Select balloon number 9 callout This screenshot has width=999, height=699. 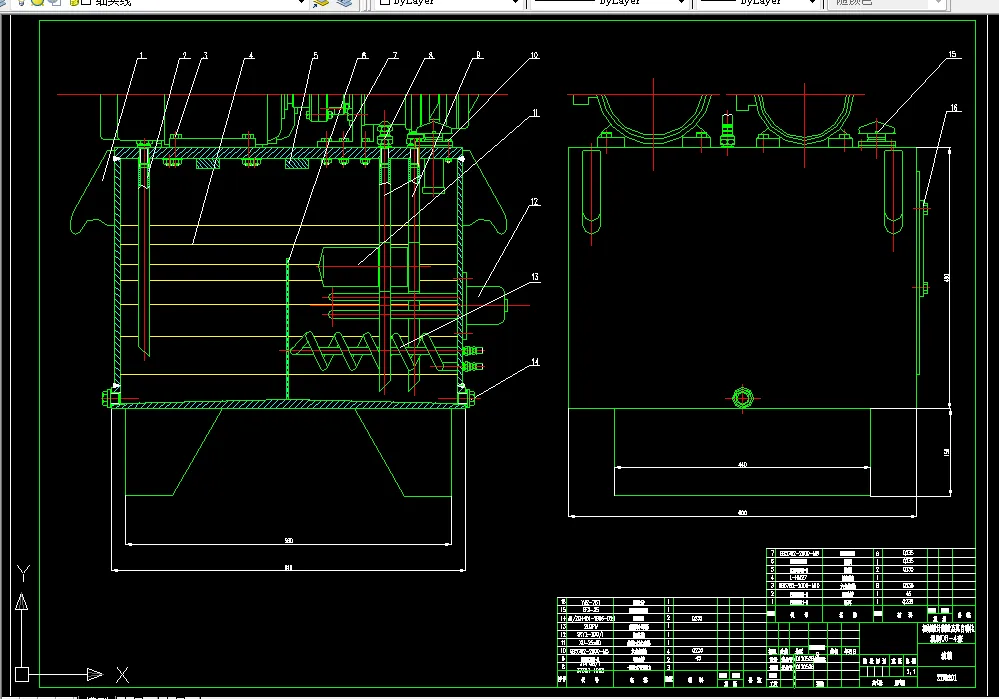[478, 55]
